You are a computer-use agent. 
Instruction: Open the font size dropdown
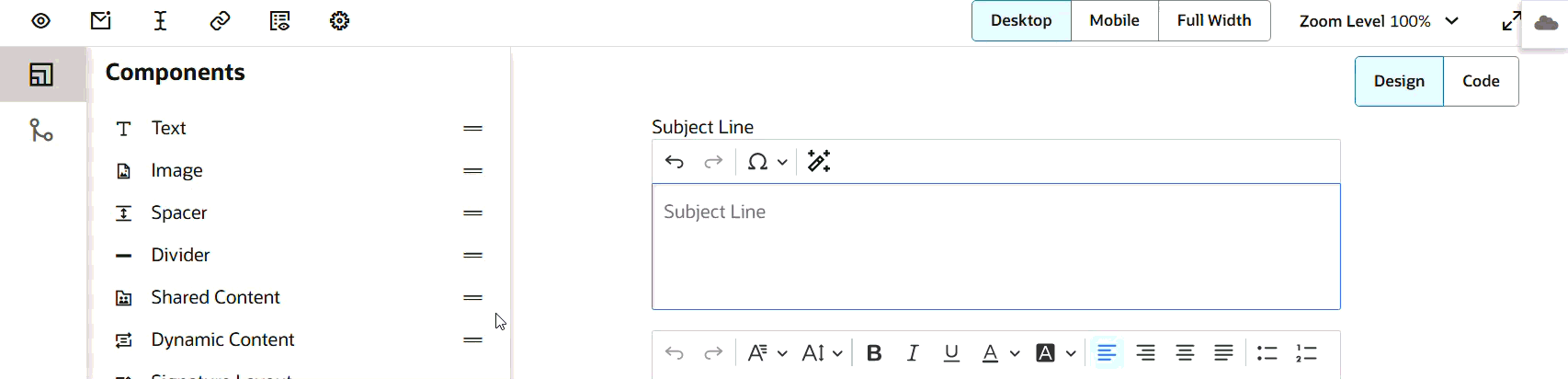coord(822,353)
